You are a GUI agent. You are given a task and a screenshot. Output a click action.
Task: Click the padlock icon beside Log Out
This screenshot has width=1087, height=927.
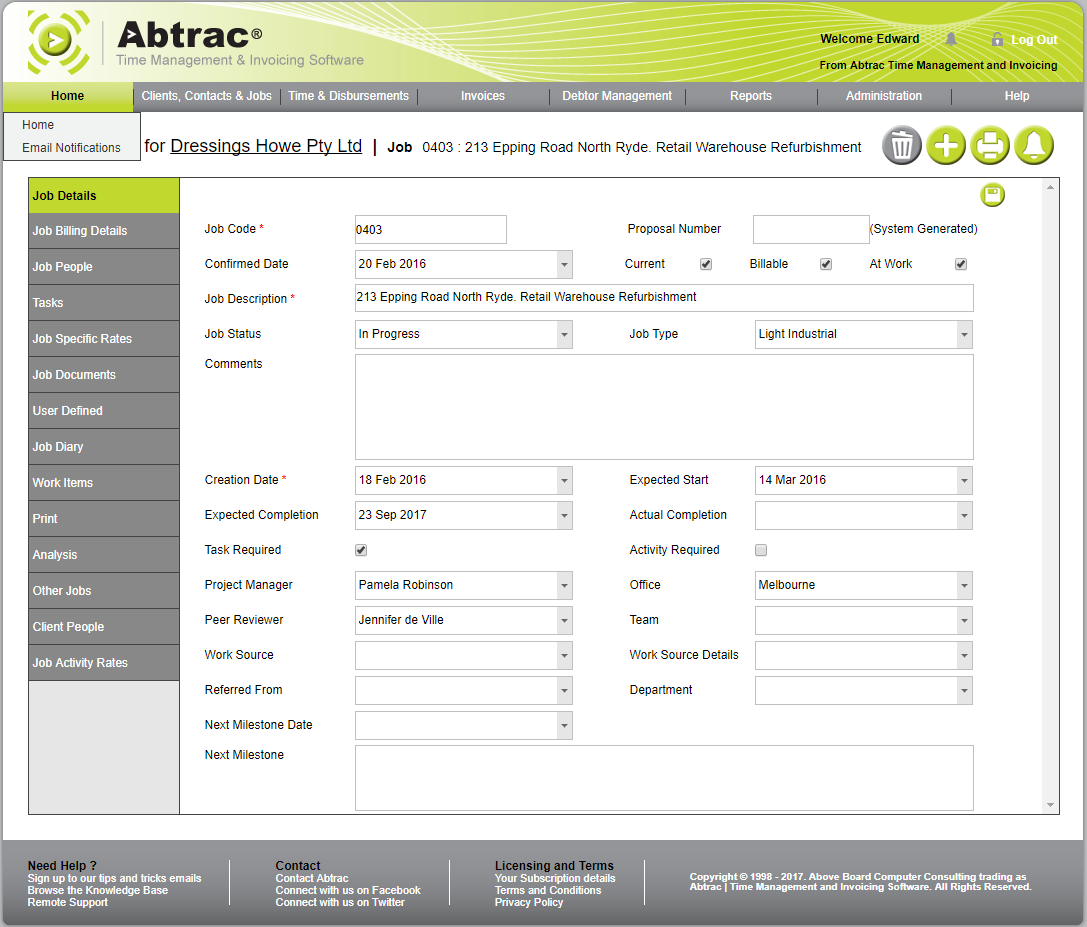tap(996, 39)
